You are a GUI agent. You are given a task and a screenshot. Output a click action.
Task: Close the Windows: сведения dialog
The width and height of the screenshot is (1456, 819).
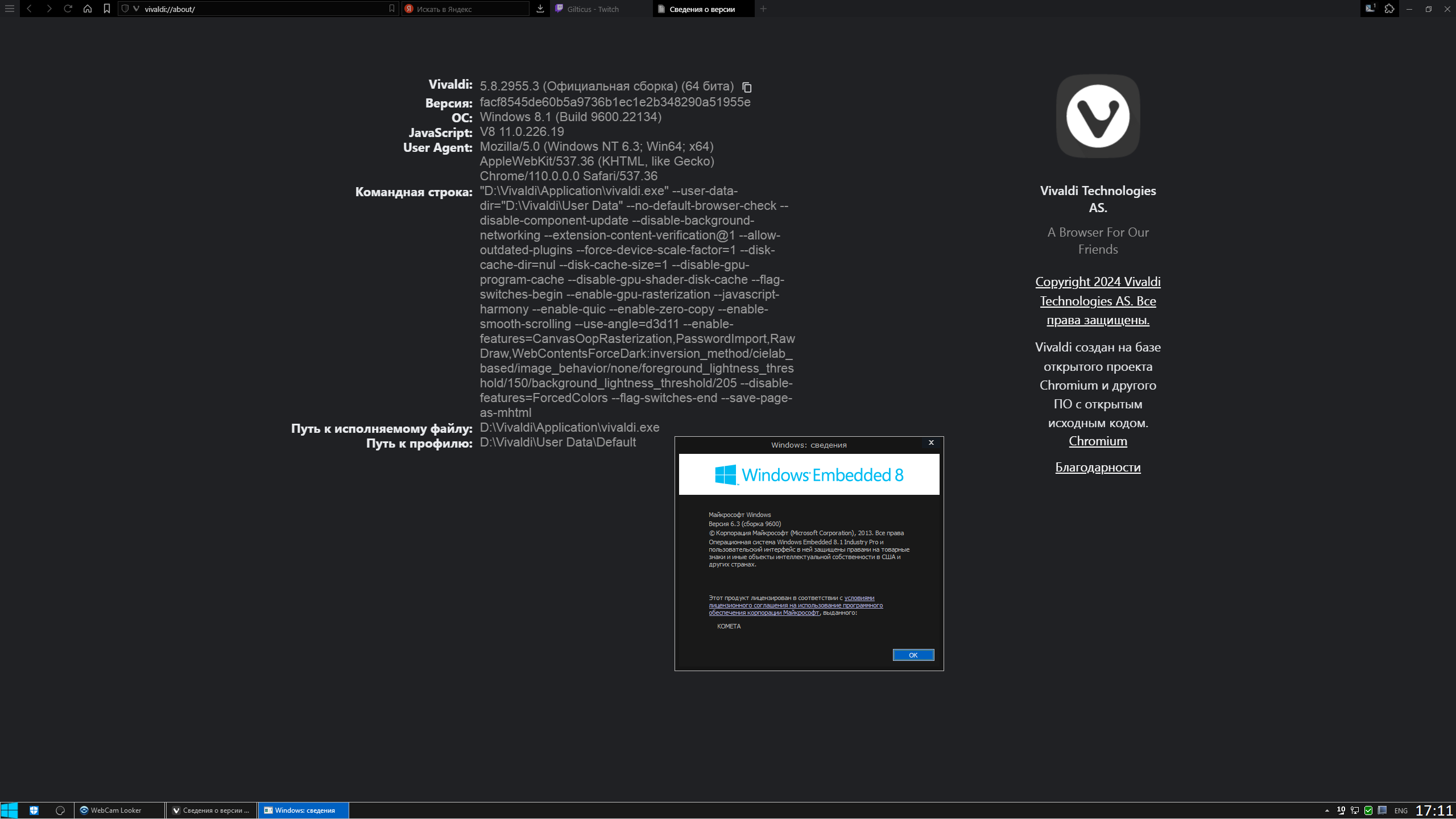(931, 442)
